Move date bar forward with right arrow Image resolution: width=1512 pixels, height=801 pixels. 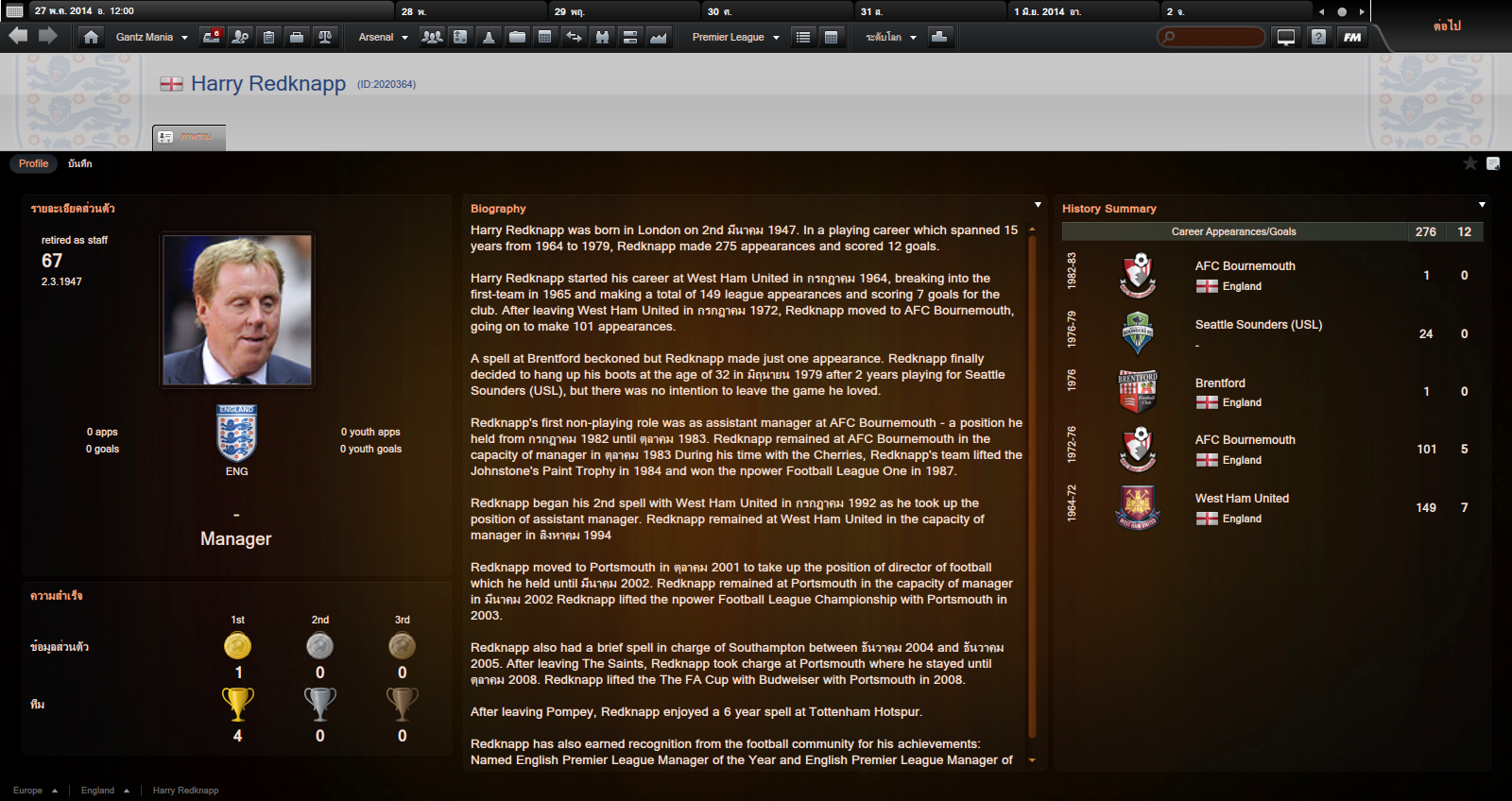pyautogui.click(x=1362, y=11)
